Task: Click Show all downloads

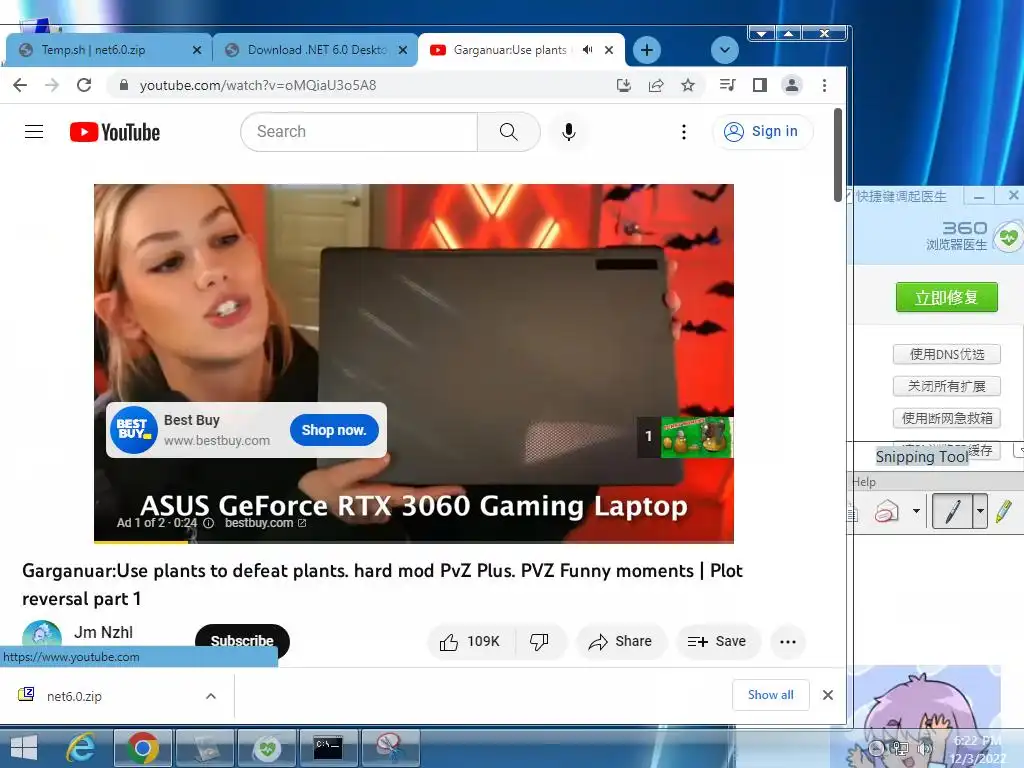Action: (771, 695)
